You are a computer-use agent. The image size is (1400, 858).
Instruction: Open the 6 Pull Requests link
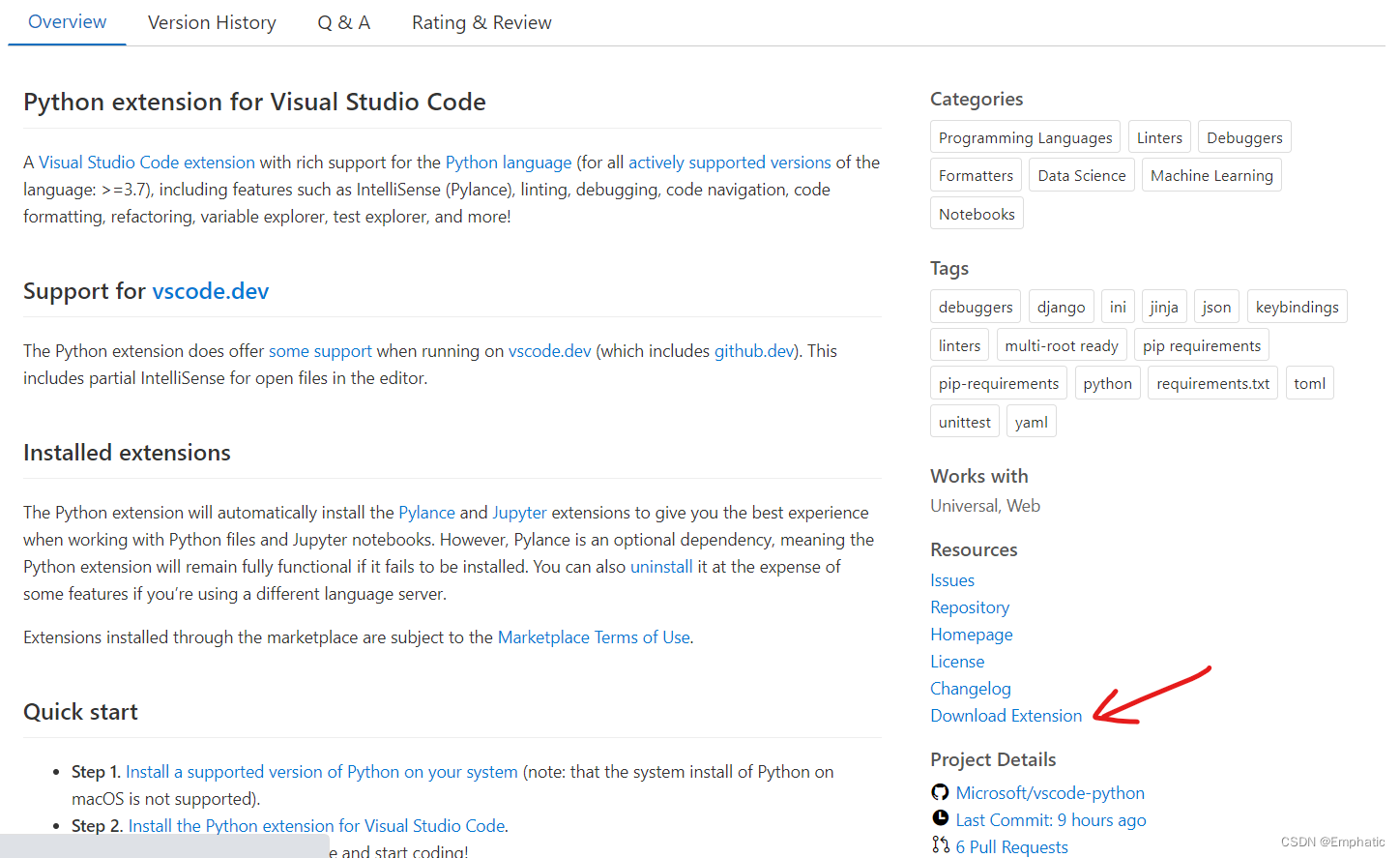click(x=1012, y=846)
